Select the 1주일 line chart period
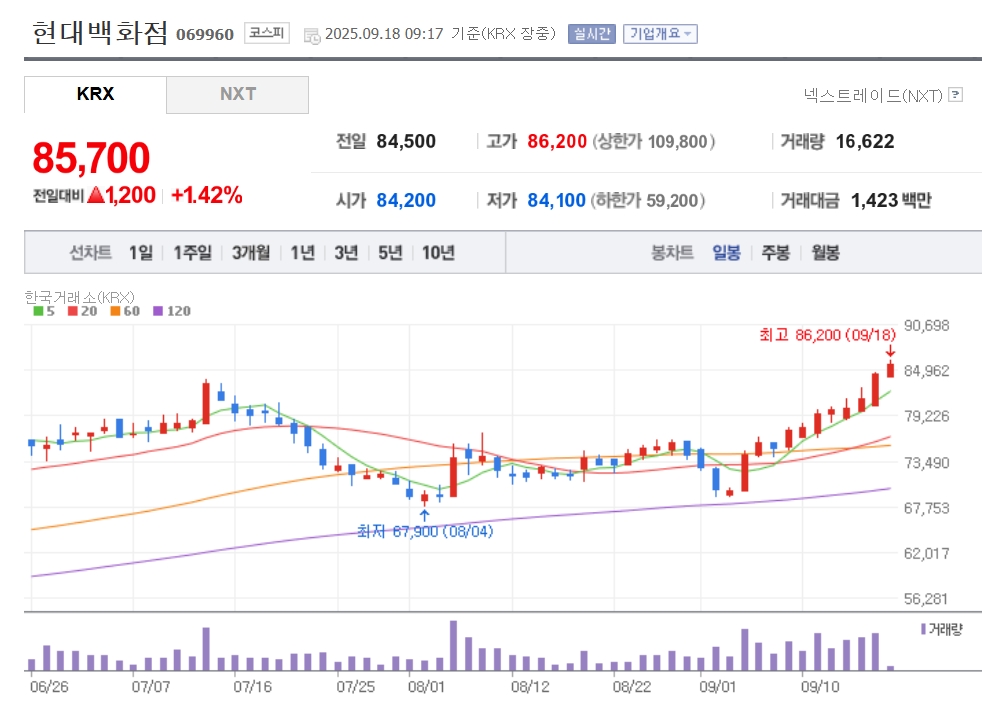Screen dimensions: 982x717 (x=192, y=252)
